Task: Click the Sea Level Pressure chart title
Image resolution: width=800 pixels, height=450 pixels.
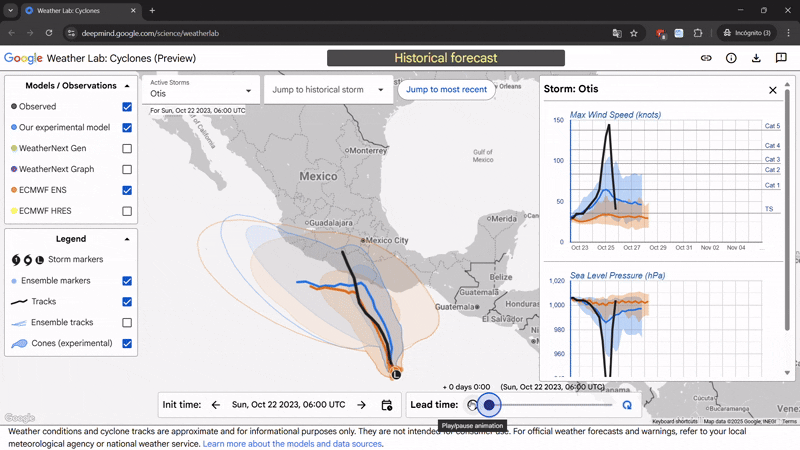Action: [x=617, y=276]
